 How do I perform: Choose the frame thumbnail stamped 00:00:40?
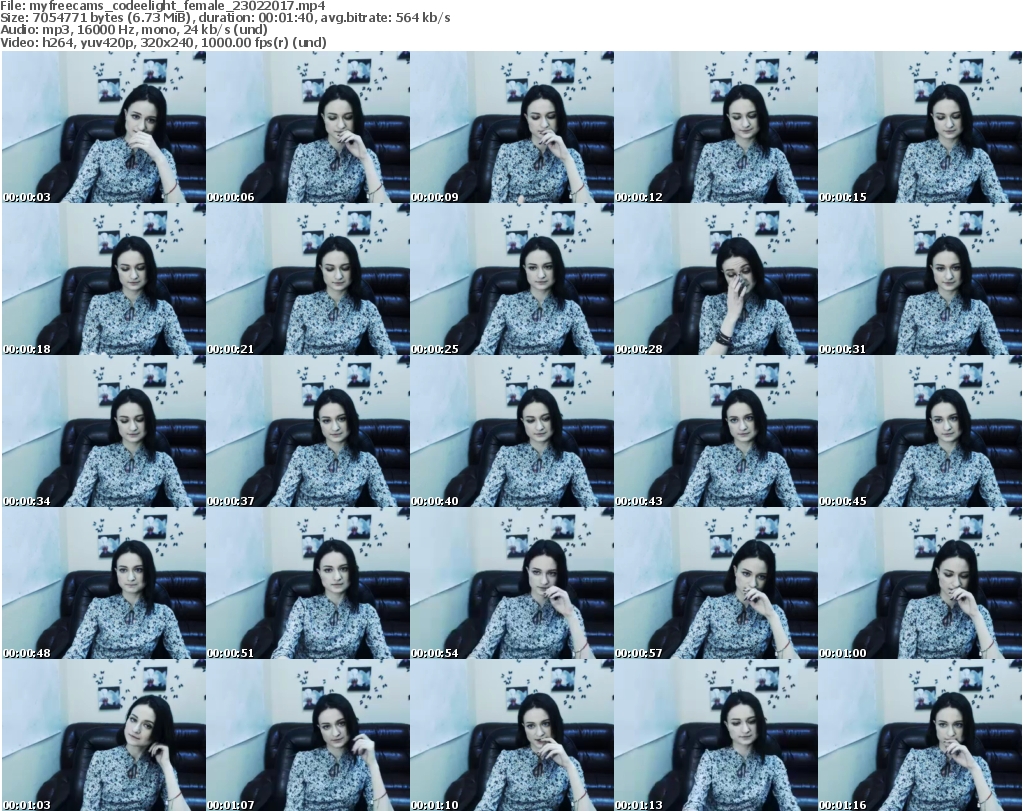tap(512, 431)
